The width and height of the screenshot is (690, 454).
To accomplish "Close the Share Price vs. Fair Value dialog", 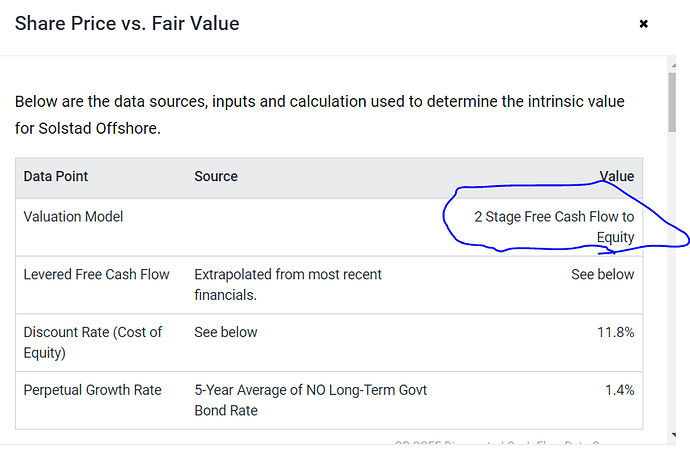I will tap(643, 24).
